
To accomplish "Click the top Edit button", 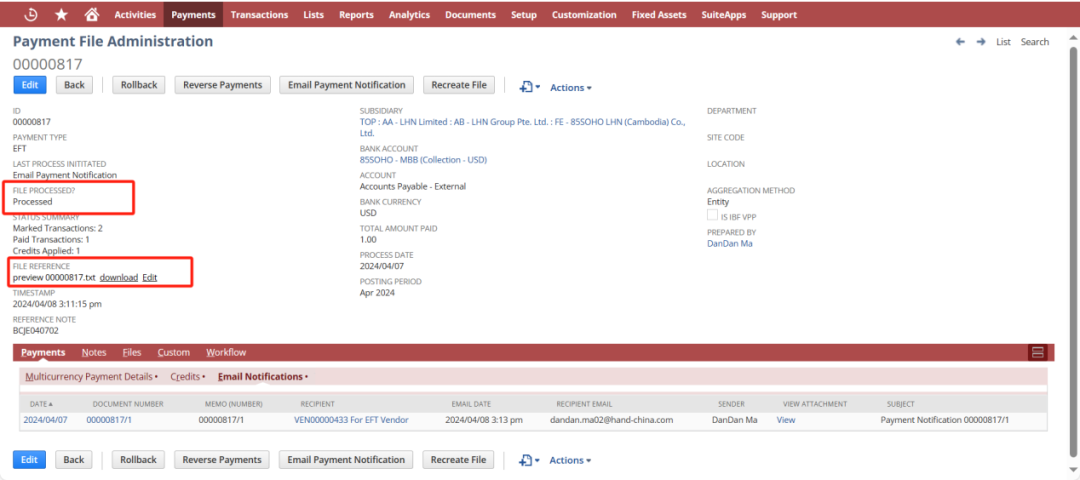I will [x=30, y=85].
